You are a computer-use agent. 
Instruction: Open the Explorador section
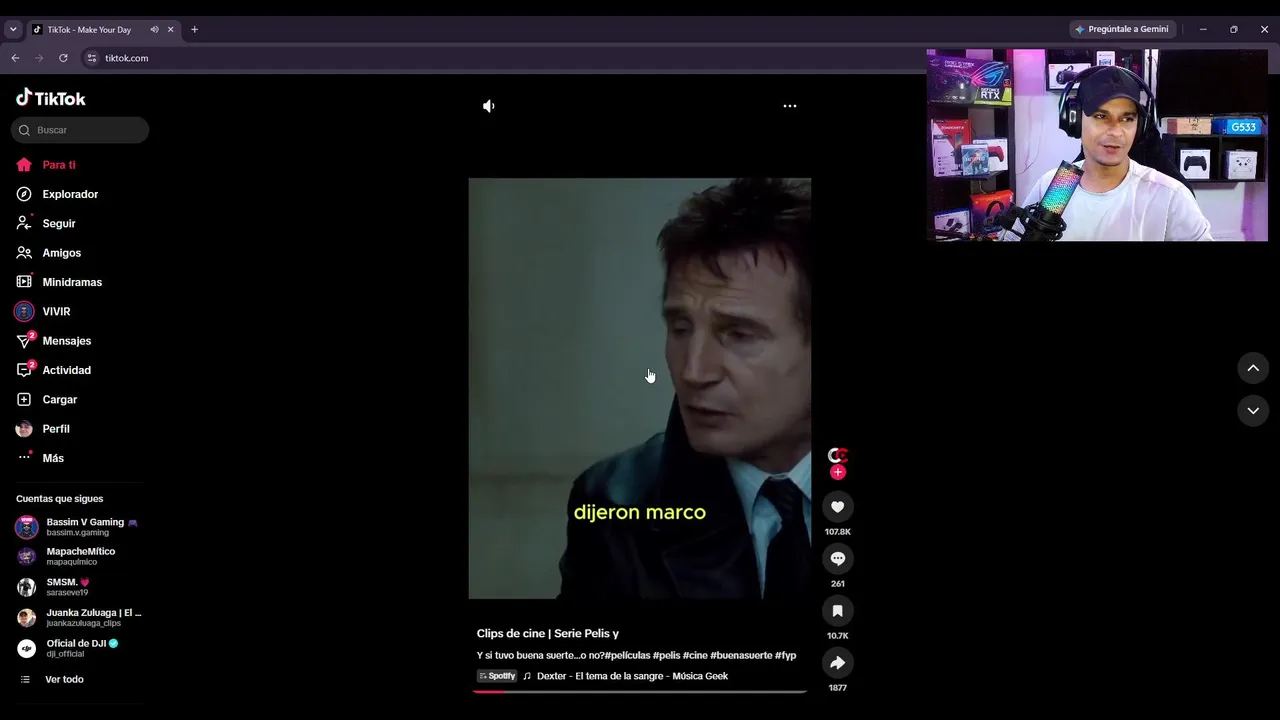(x=57, y=194)
